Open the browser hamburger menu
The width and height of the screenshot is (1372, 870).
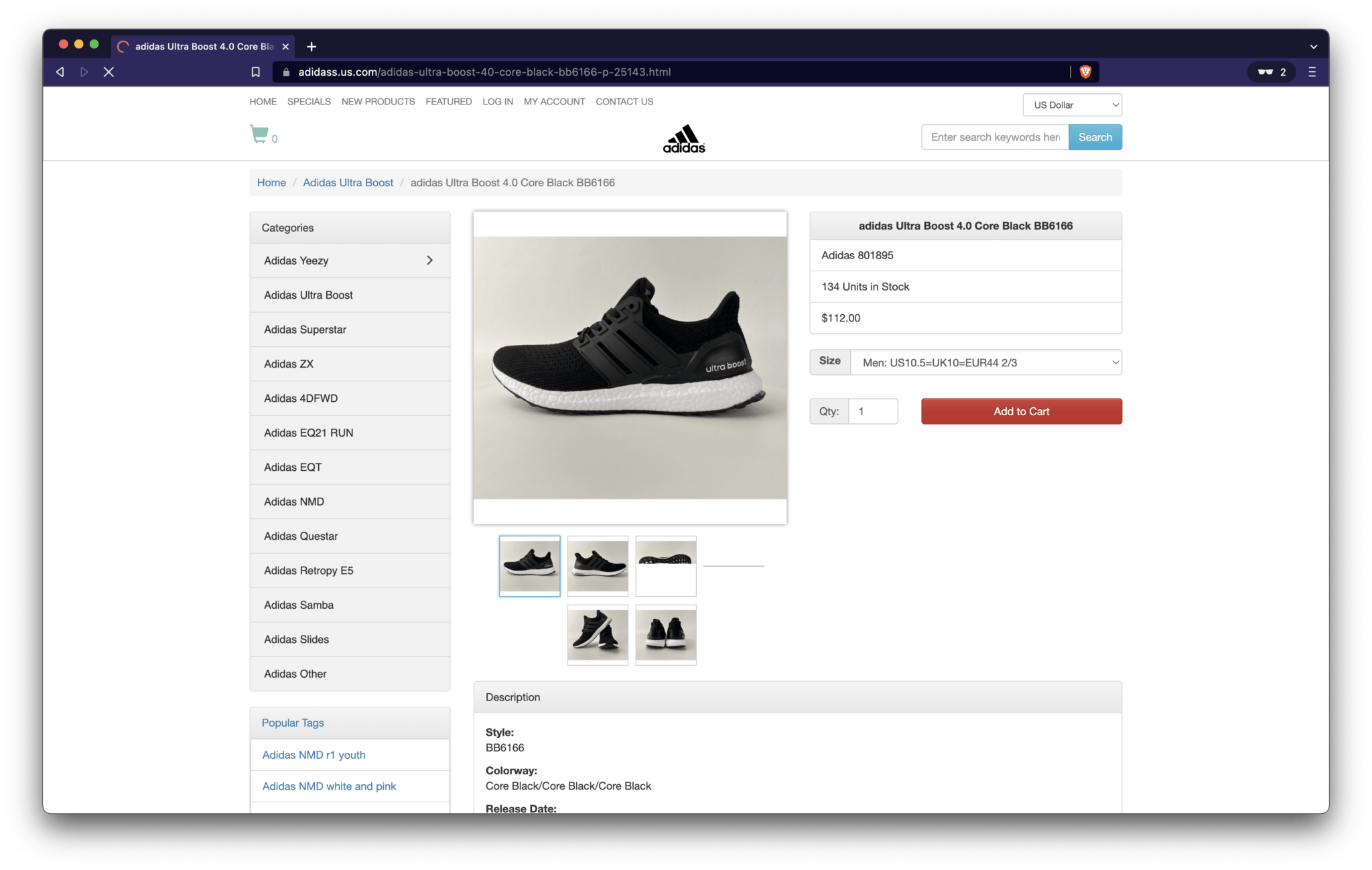tap(1312, 72)
